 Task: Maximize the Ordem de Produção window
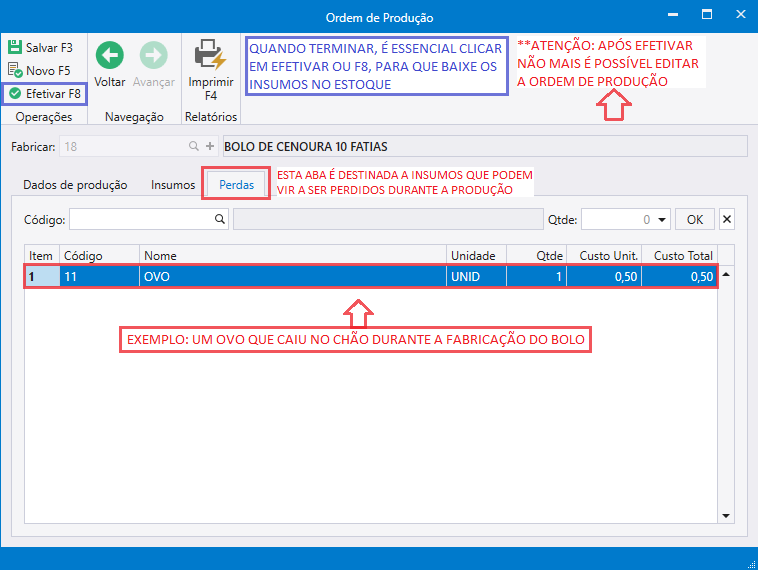coord(707,15)
